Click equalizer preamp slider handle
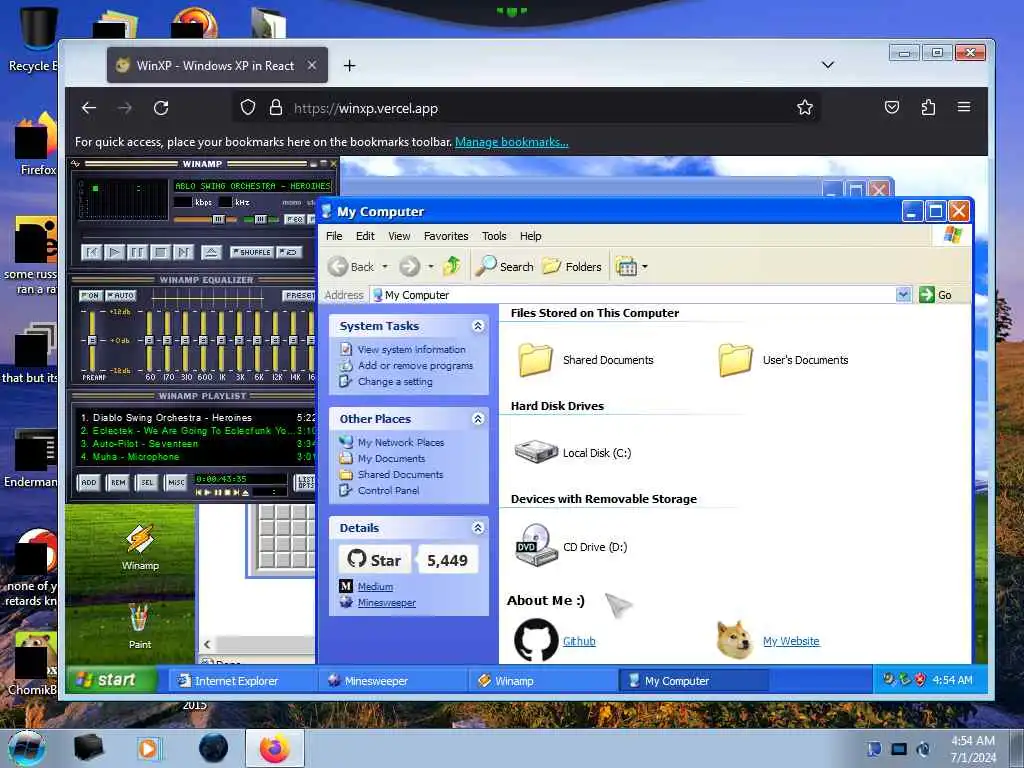1024x768 pixels. tap(92, 340)
